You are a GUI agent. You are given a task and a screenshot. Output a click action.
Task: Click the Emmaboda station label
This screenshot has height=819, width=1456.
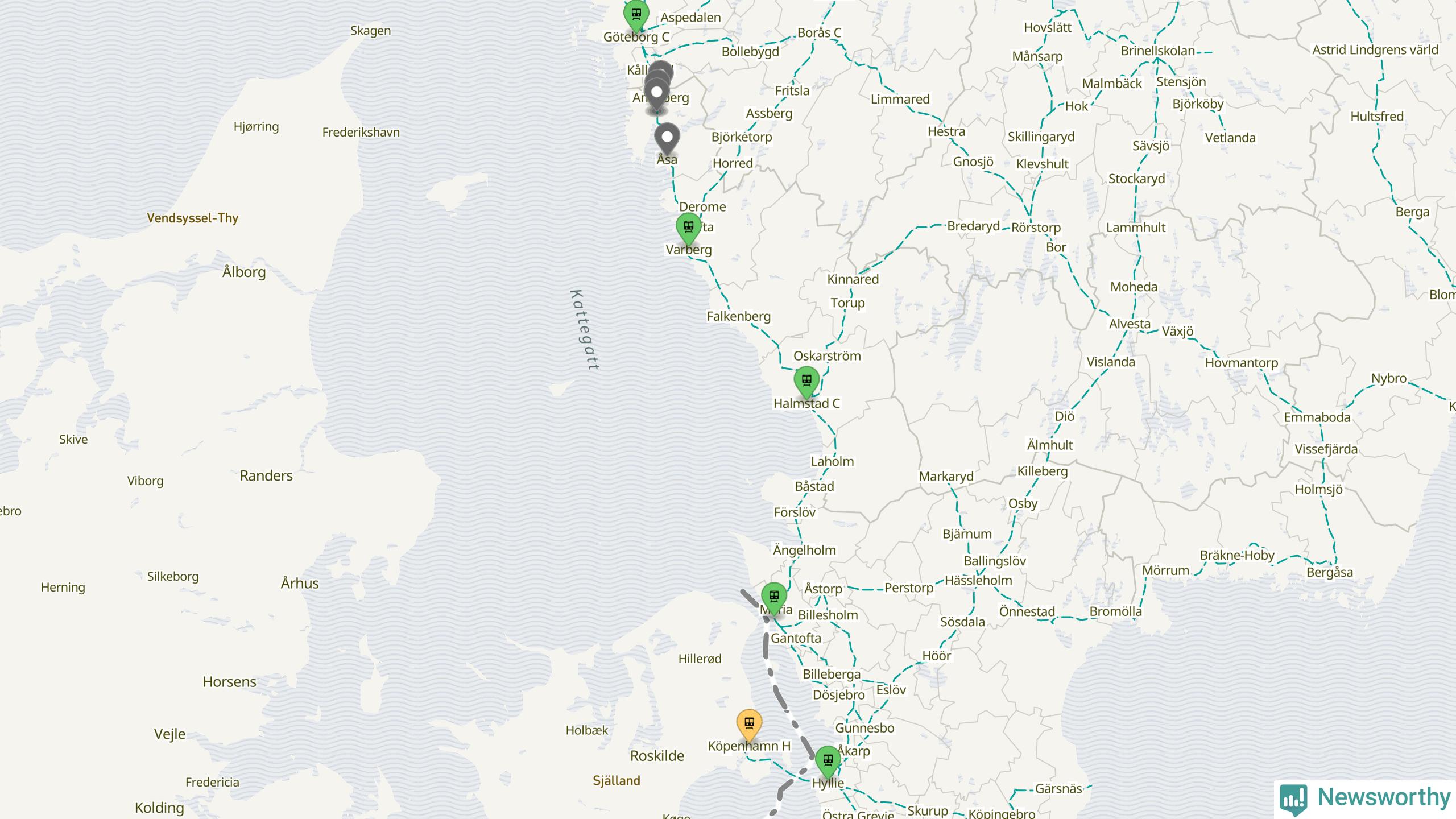pos(1317,417)
